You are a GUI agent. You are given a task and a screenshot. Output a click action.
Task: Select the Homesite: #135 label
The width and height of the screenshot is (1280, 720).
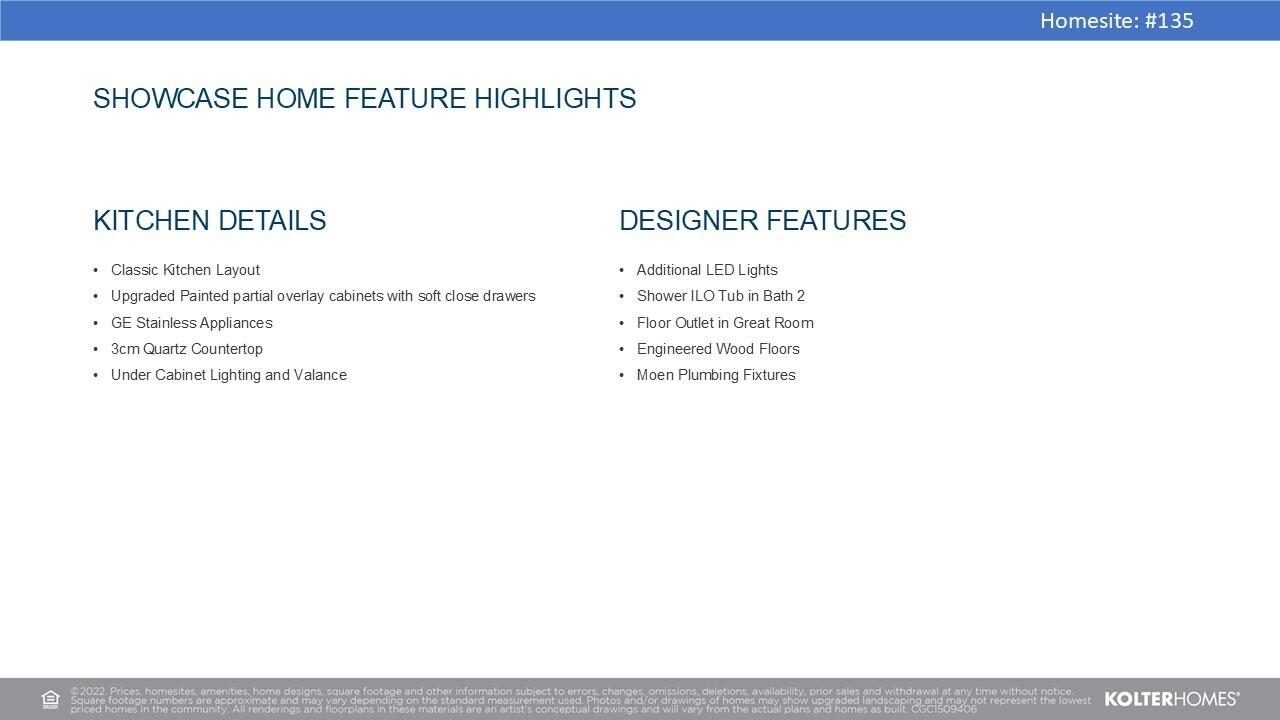pyautogui.click(x=1116, y=21)
